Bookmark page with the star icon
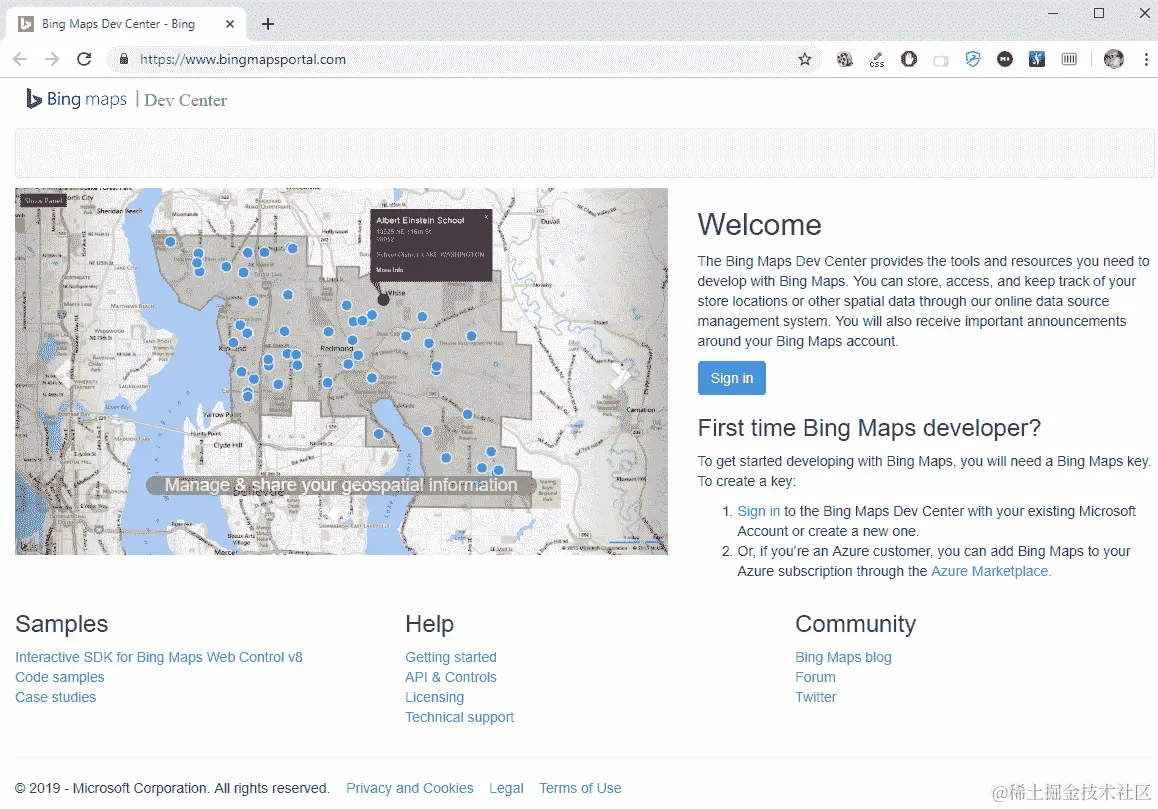This screenshot has width=1158, height=809. 805,59
